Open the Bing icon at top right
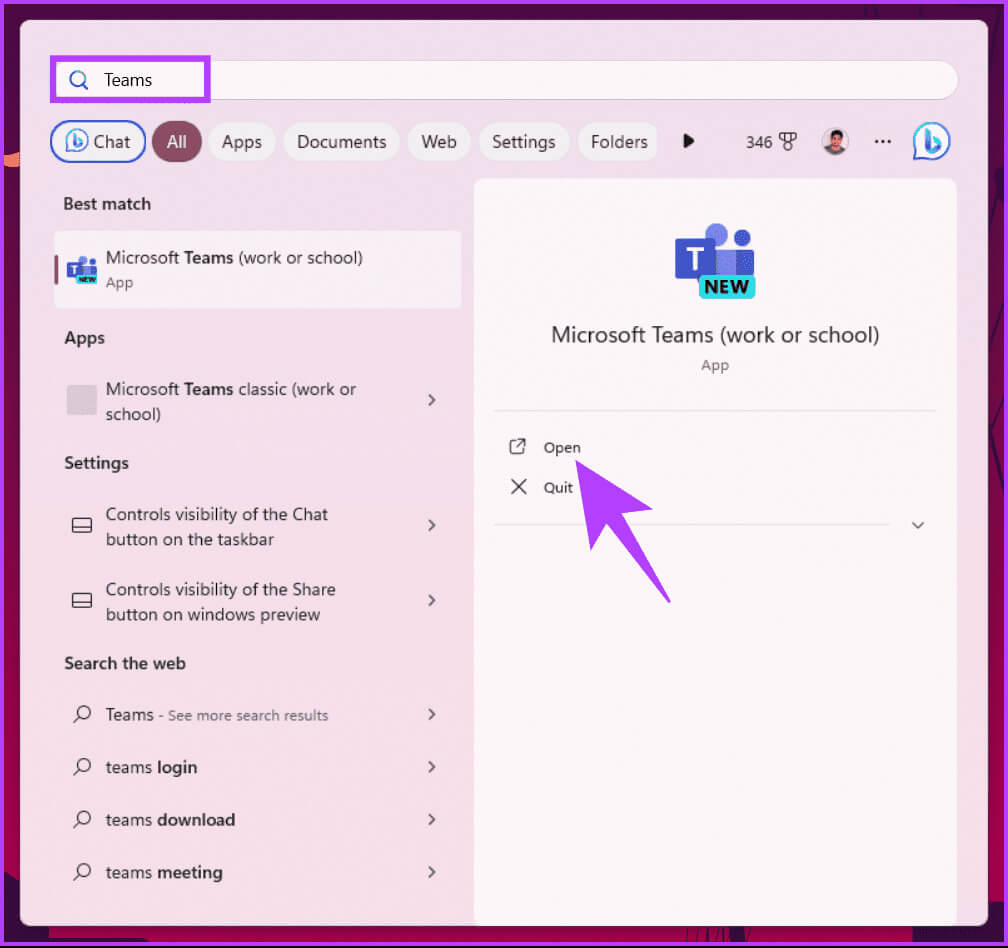 click(931, 141)
